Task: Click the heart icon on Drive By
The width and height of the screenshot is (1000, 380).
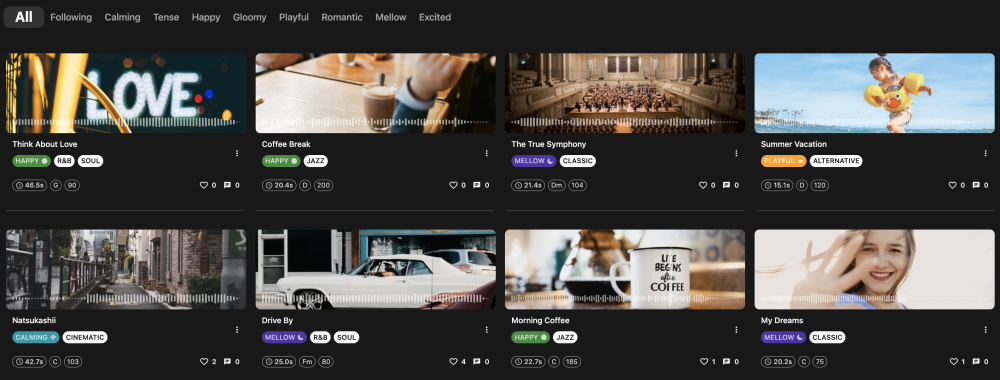Action: [453, 362]
